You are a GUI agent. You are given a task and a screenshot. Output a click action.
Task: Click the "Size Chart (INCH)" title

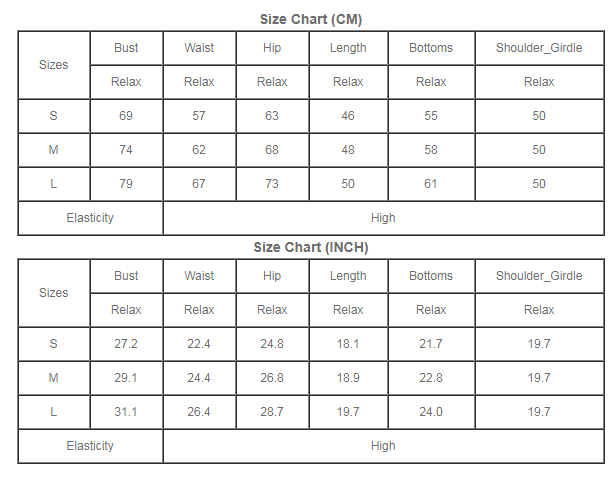(x=310, y=247)
